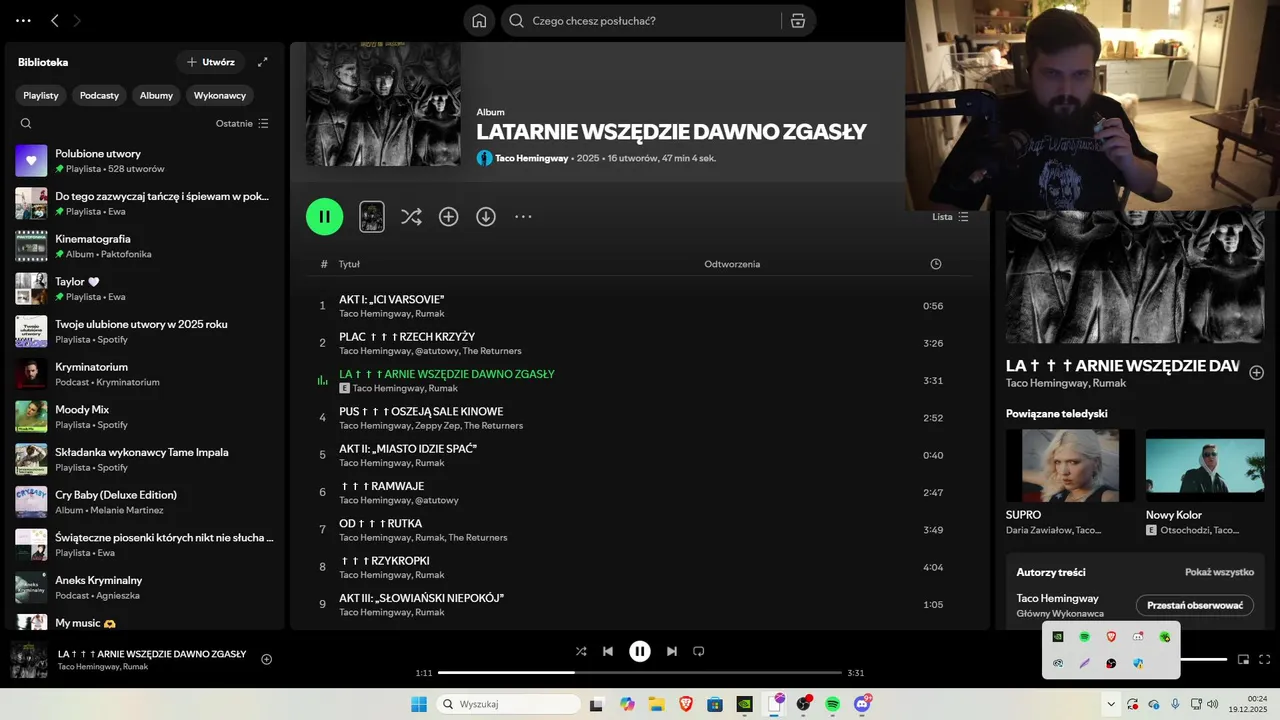This screenshot has height=720, width=1280.
Task: Save the album to your library
Action: pyautogui.click(x=449, y=217)
